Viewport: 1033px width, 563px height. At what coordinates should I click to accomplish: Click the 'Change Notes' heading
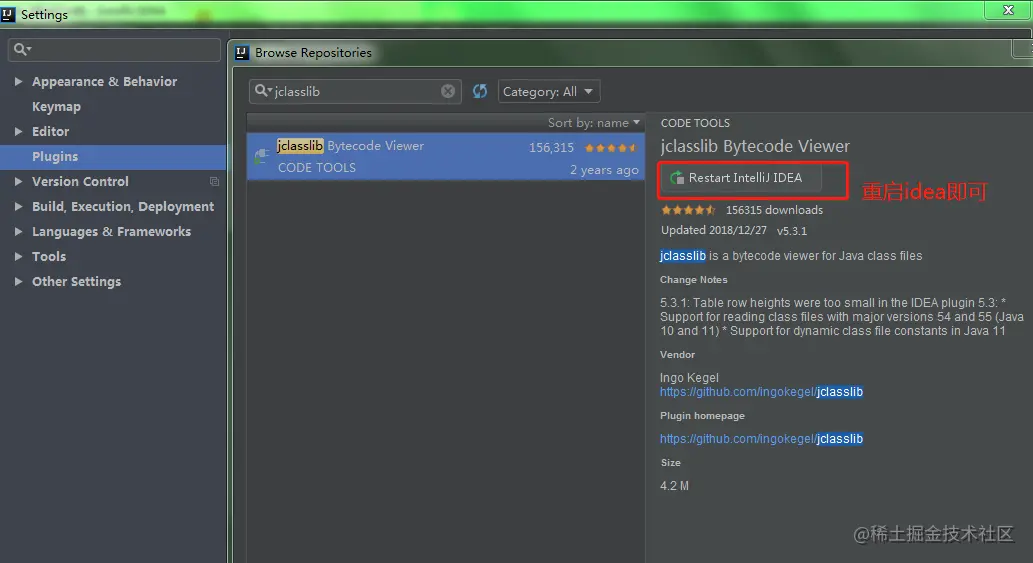(x=694, y=280)
